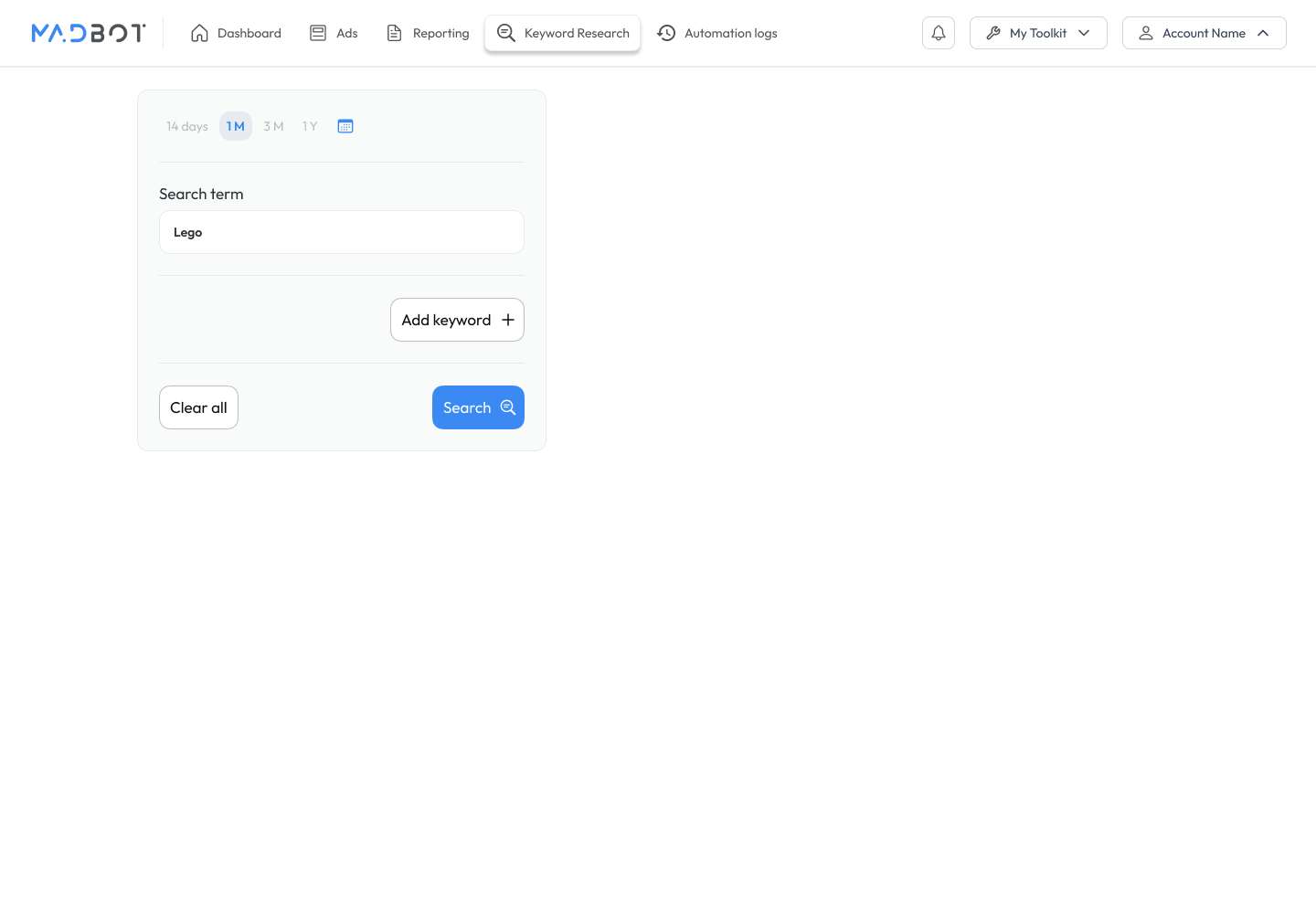Switch to the 3 M time range
This screenshot has width=1316, height=919.
(x=273, y=126)
